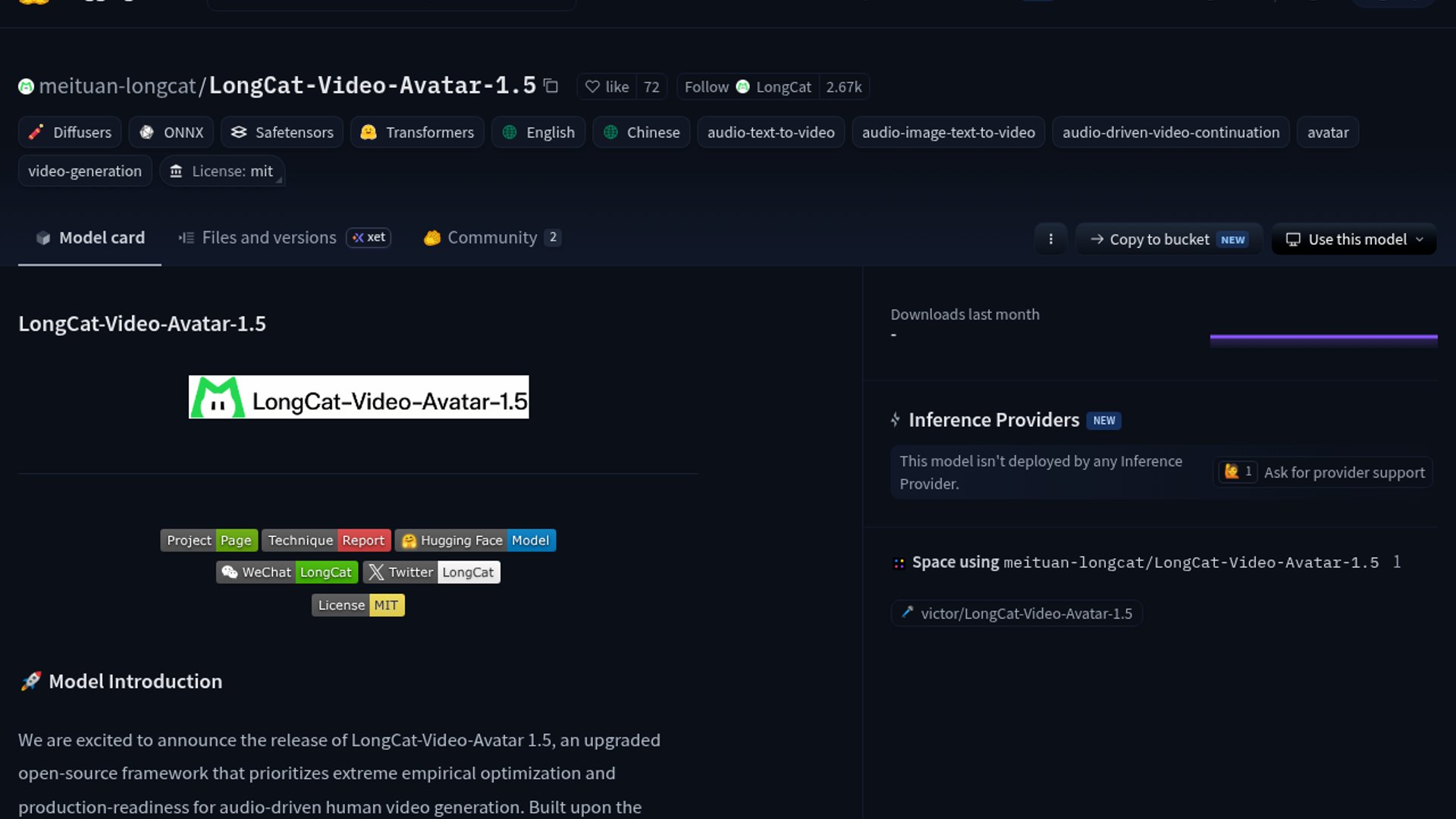The image size is (1456, 819).
Task: Open the 2.67k followers count
Action: click(x=843, y=86)
